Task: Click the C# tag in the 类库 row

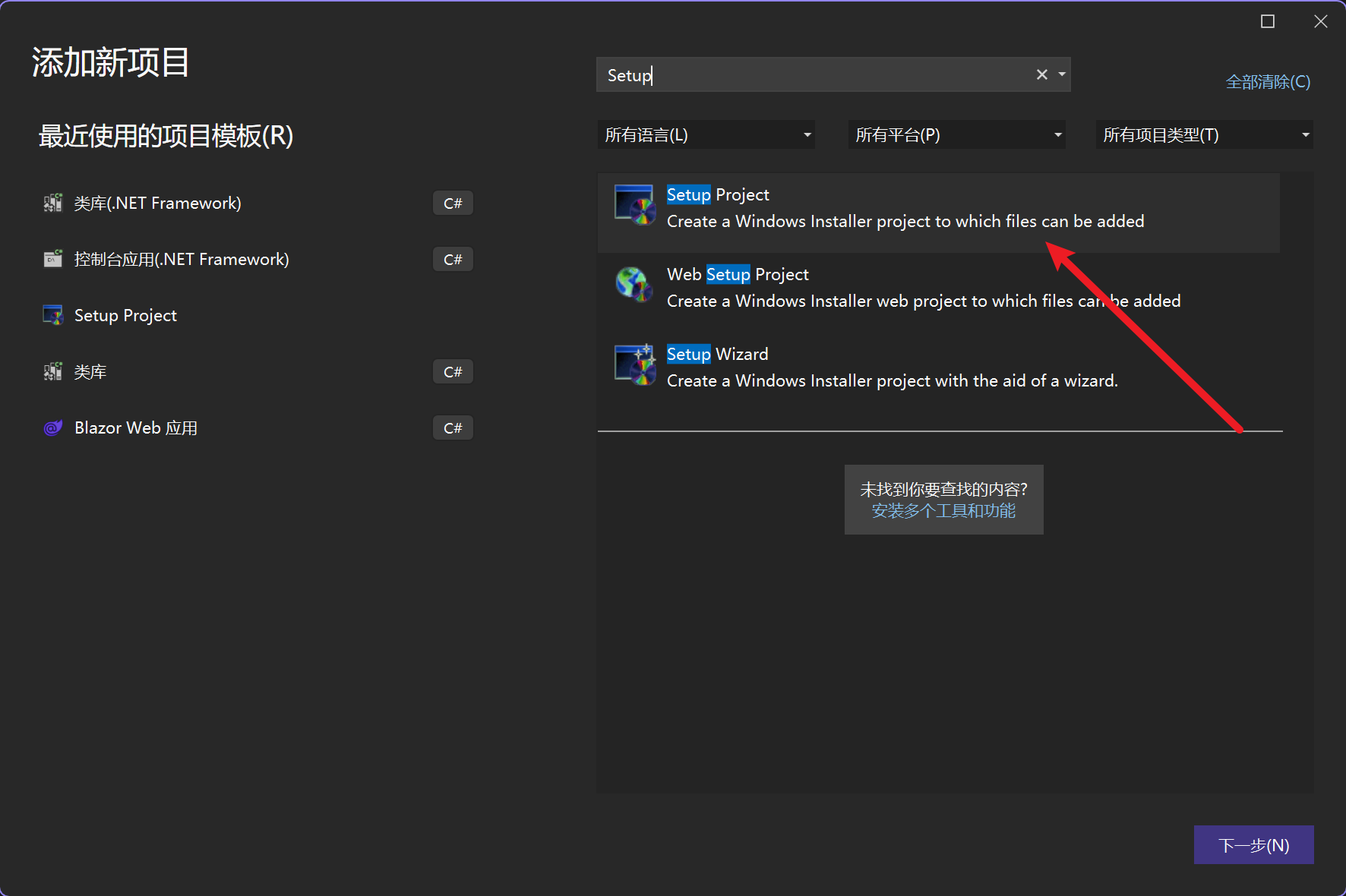Action: pos(453,371)
